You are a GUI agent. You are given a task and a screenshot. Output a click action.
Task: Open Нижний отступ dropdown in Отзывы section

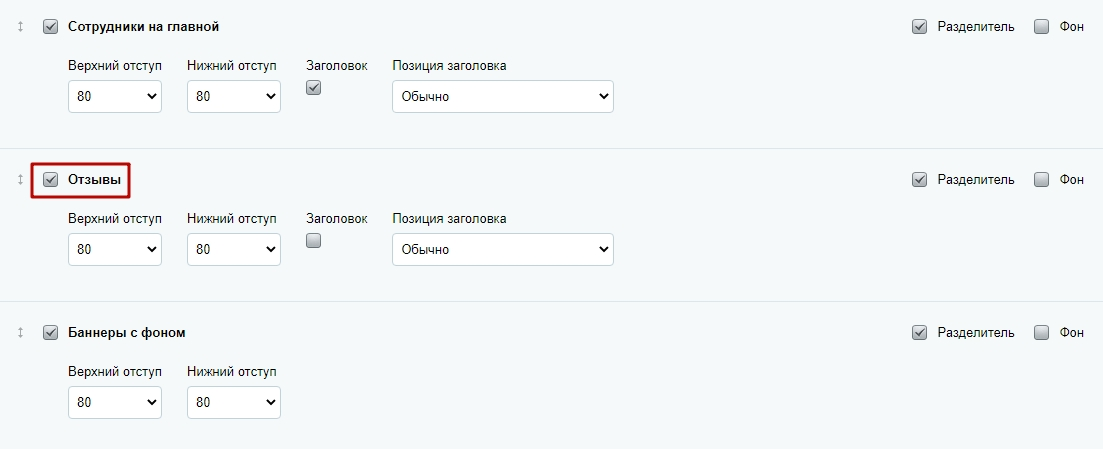coord(233,250)
